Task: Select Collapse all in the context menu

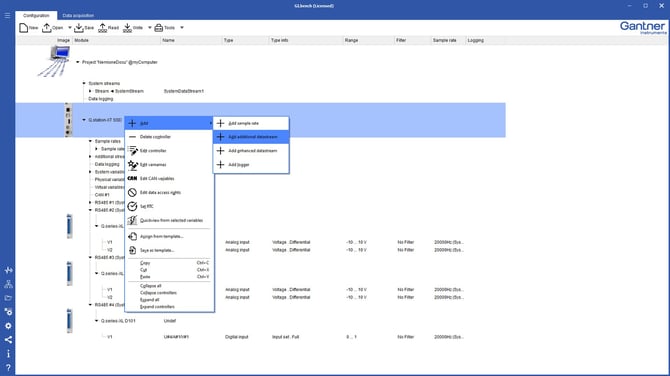Action: pos(169,286)
